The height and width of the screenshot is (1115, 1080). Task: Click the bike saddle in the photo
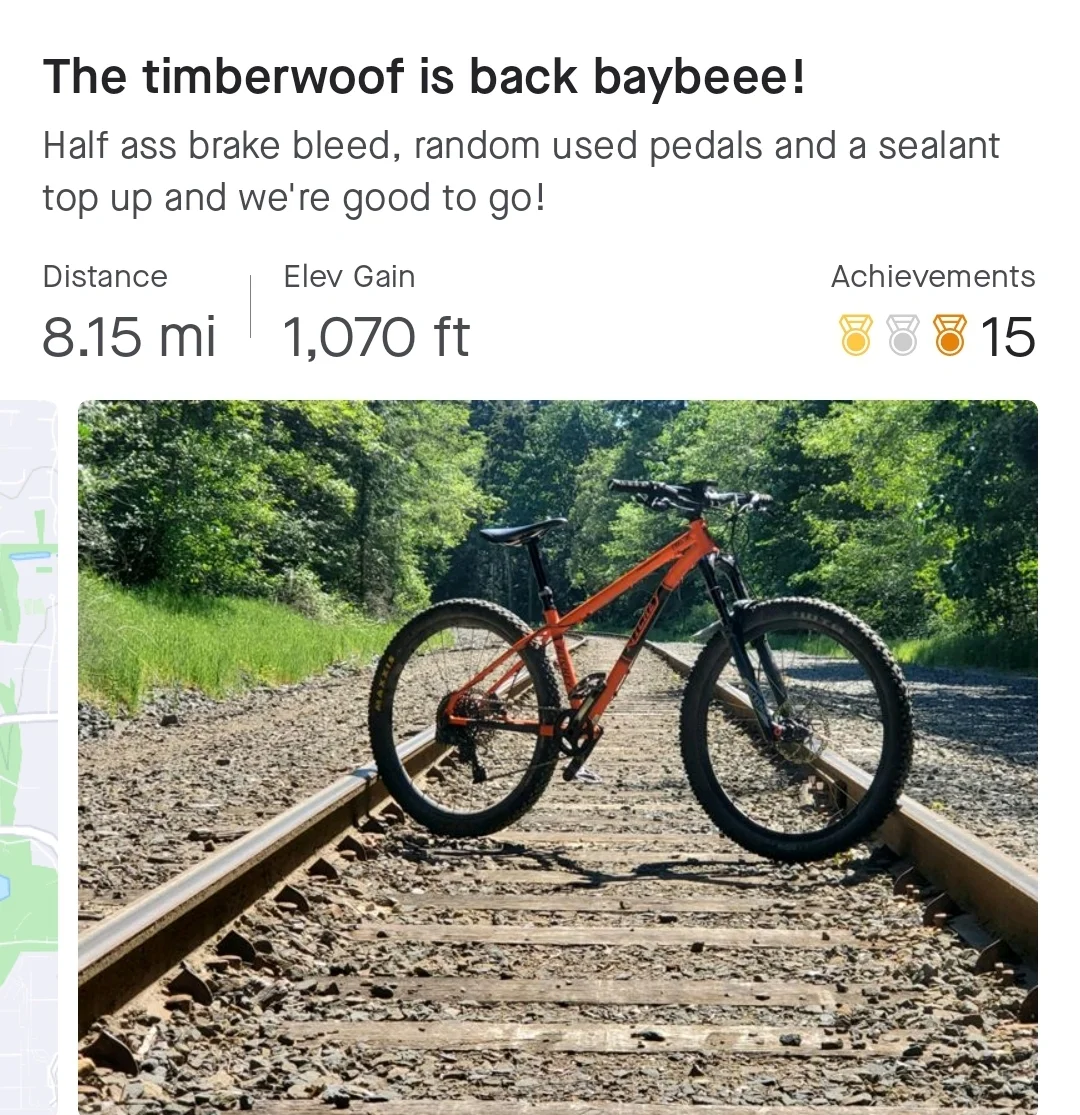click(523, 530)
